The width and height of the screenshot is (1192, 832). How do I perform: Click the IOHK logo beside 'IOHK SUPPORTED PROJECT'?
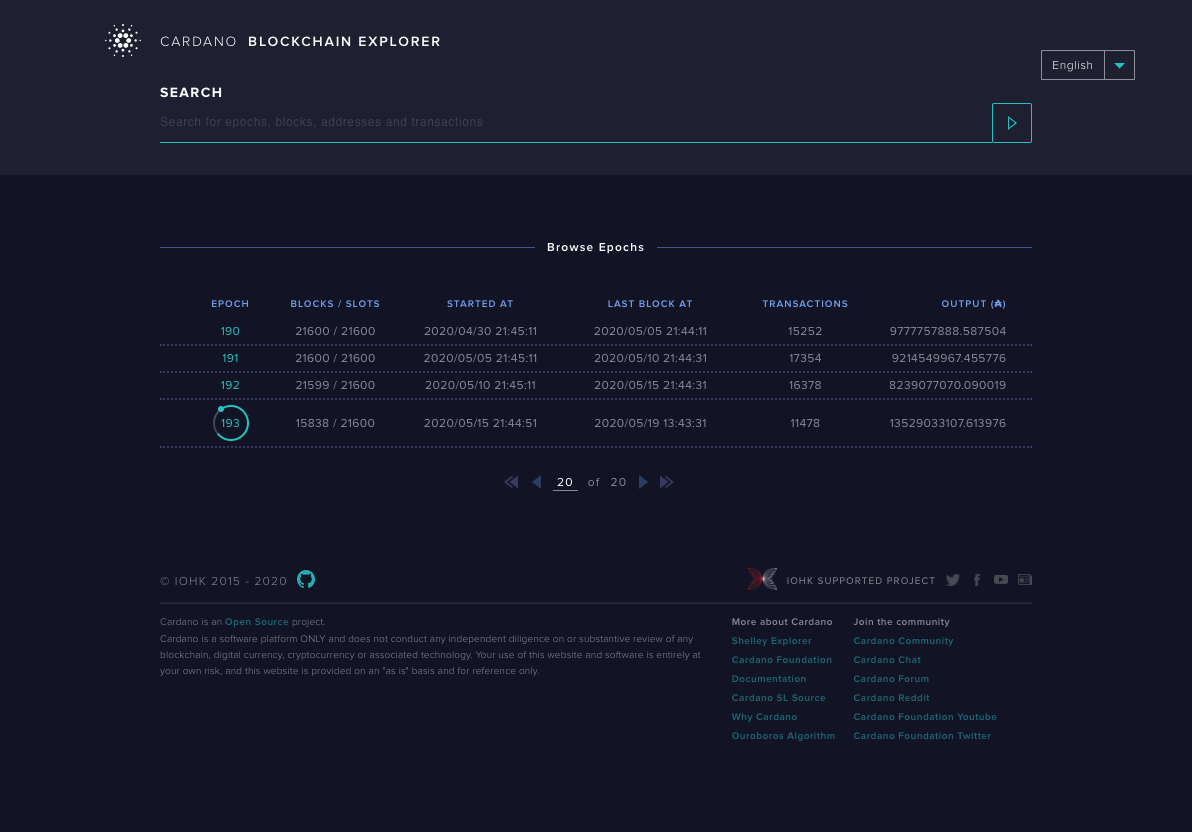pos(762,579)
